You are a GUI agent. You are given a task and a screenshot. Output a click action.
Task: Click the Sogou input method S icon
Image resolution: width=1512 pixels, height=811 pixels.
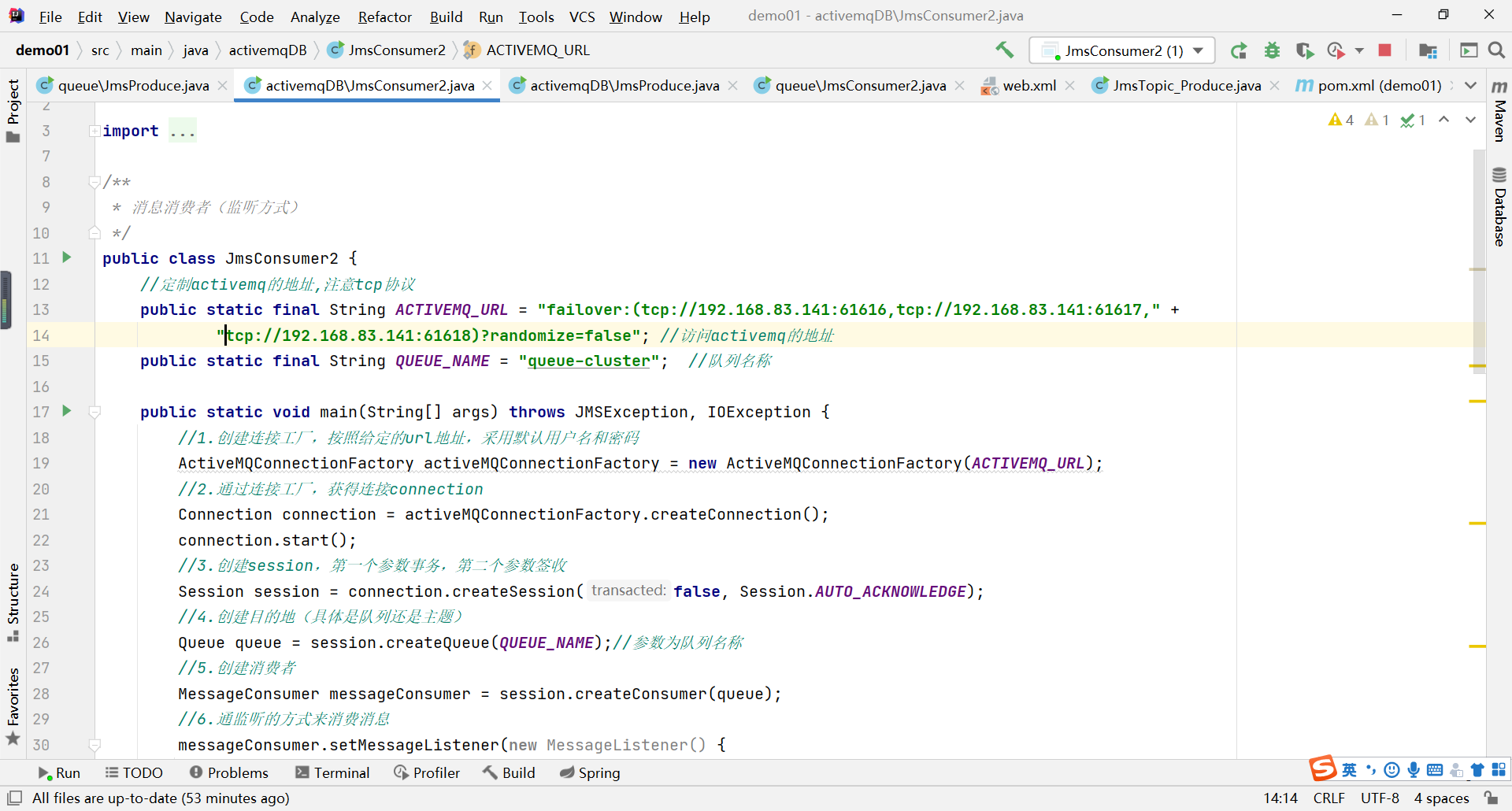(x=1322, y=768)
